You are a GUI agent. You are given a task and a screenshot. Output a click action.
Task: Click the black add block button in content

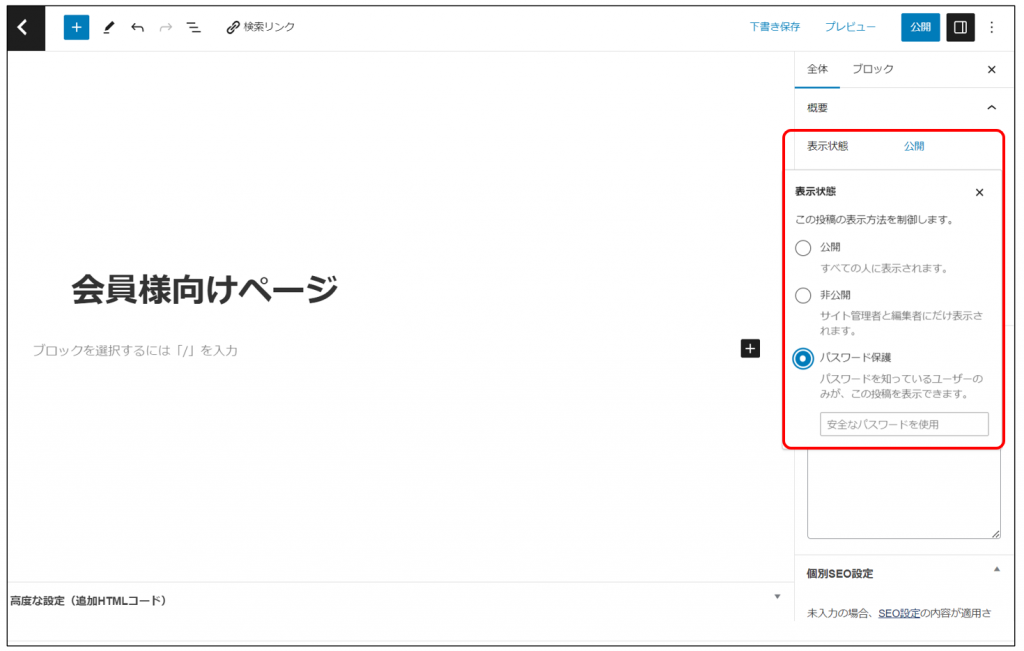(750, 348)
